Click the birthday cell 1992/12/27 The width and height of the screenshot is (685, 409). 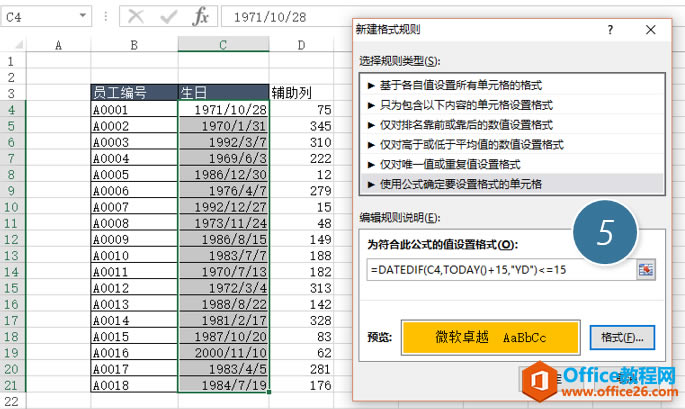pos(223,207)
